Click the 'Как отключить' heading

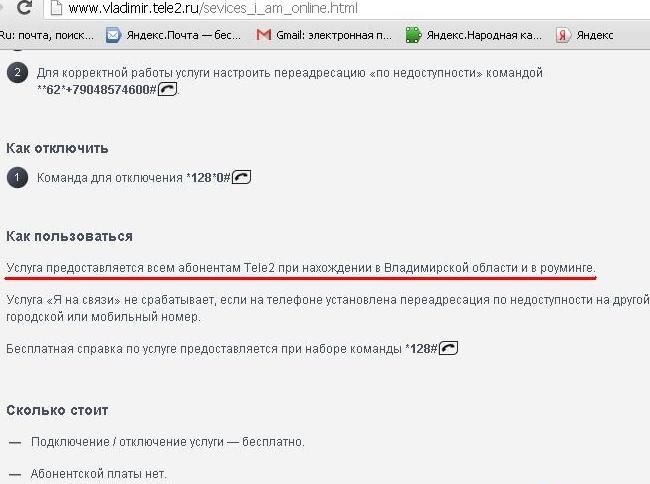[57, 148]
